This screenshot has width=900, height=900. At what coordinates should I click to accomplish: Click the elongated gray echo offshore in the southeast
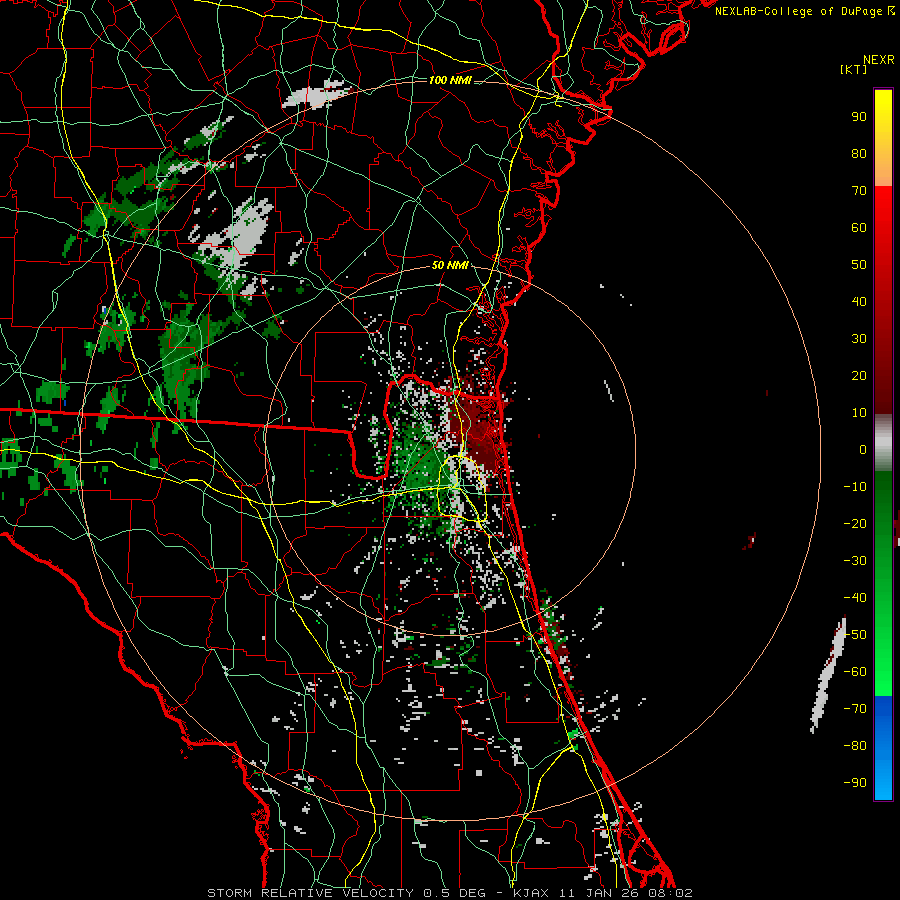click(828, 674)
